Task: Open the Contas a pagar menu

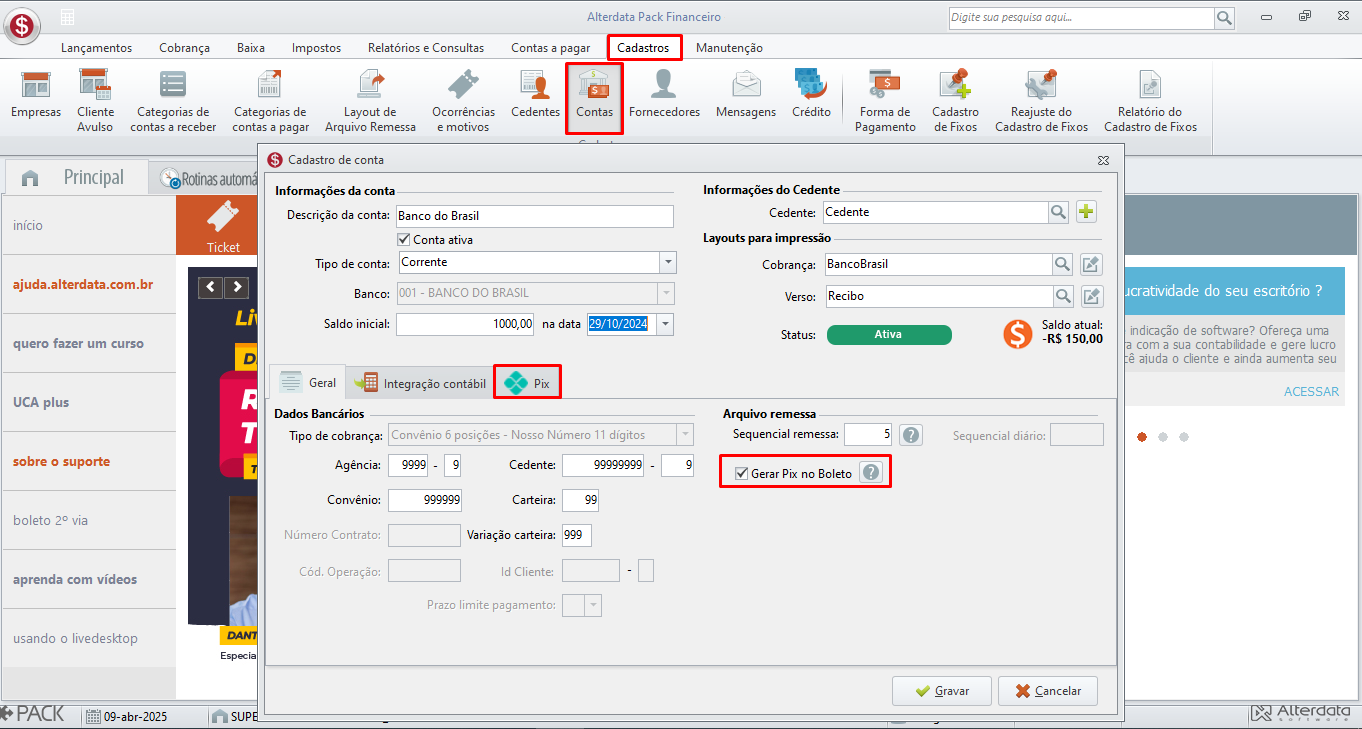Action: 551,48
